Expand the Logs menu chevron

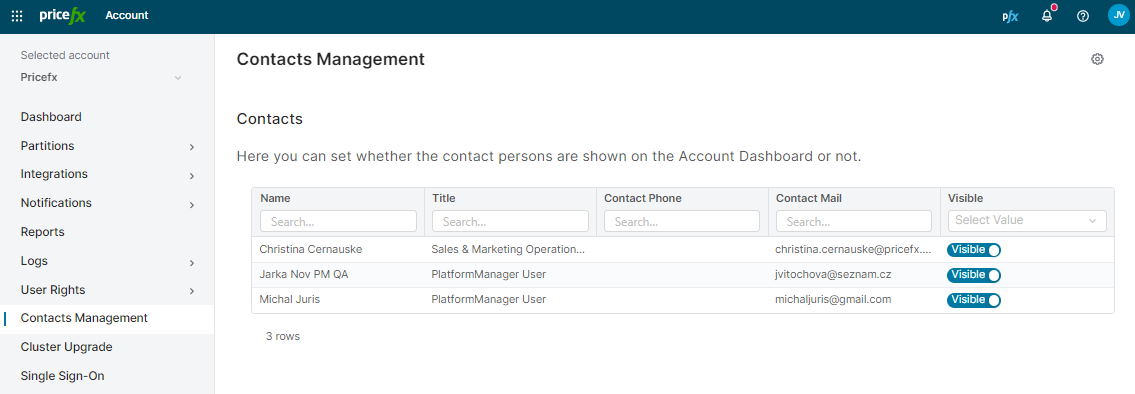point(192,263)
